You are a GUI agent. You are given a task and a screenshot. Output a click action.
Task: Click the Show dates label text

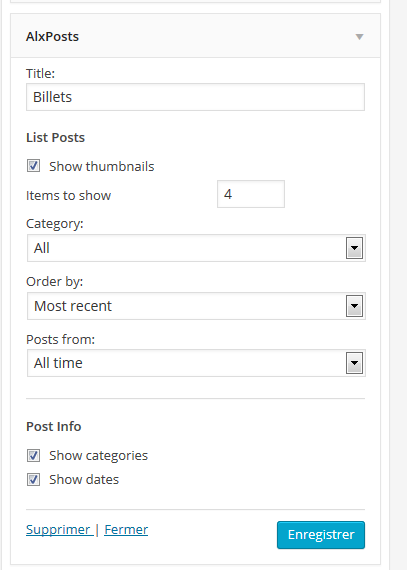84,479
